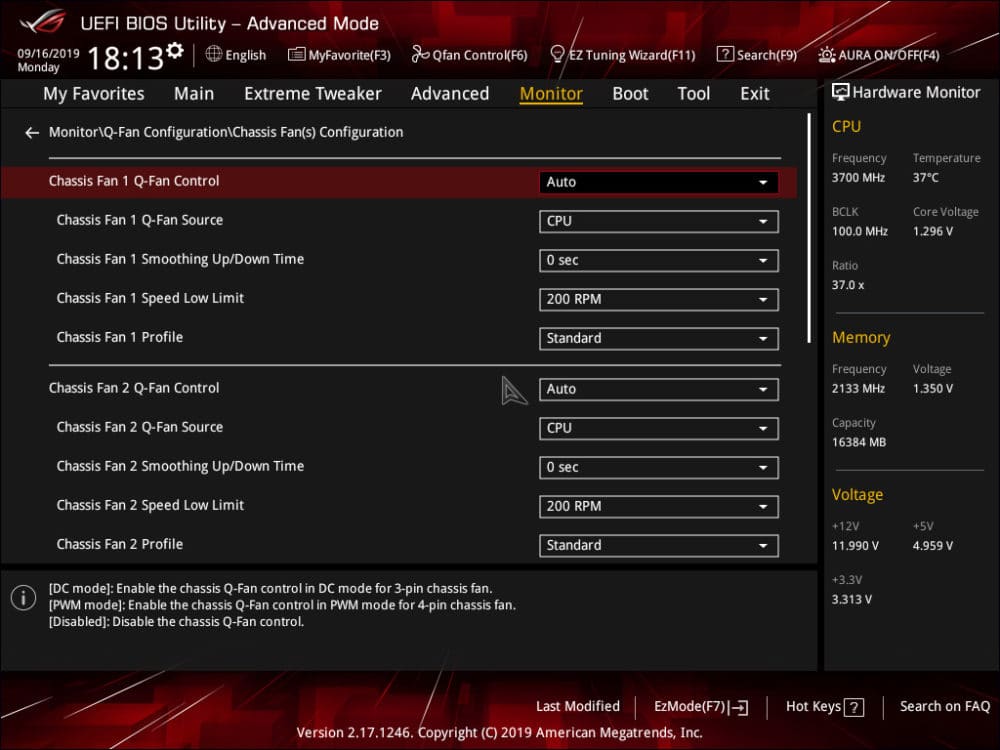This screenshot has width=1000, height=750.
Task: Switch to EzMode(F7) text
Action: (689, 707)
